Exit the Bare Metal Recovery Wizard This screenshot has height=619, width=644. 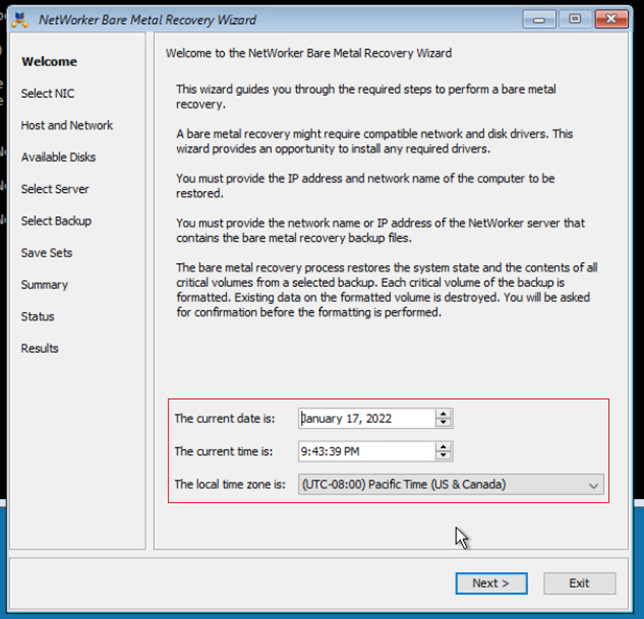579,583
